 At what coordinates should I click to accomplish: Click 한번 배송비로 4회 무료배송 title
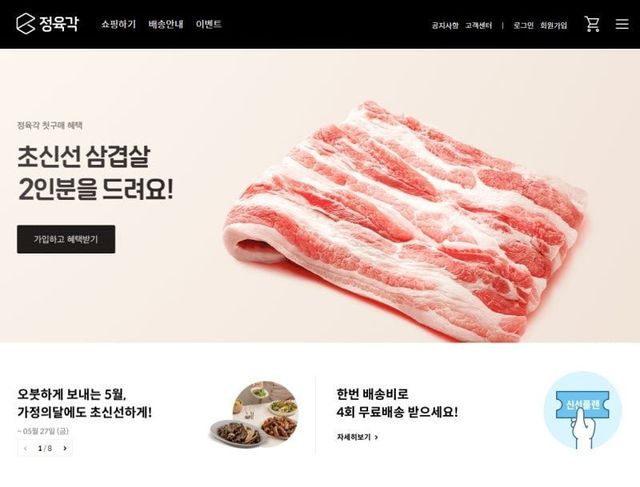pos(397,403)
